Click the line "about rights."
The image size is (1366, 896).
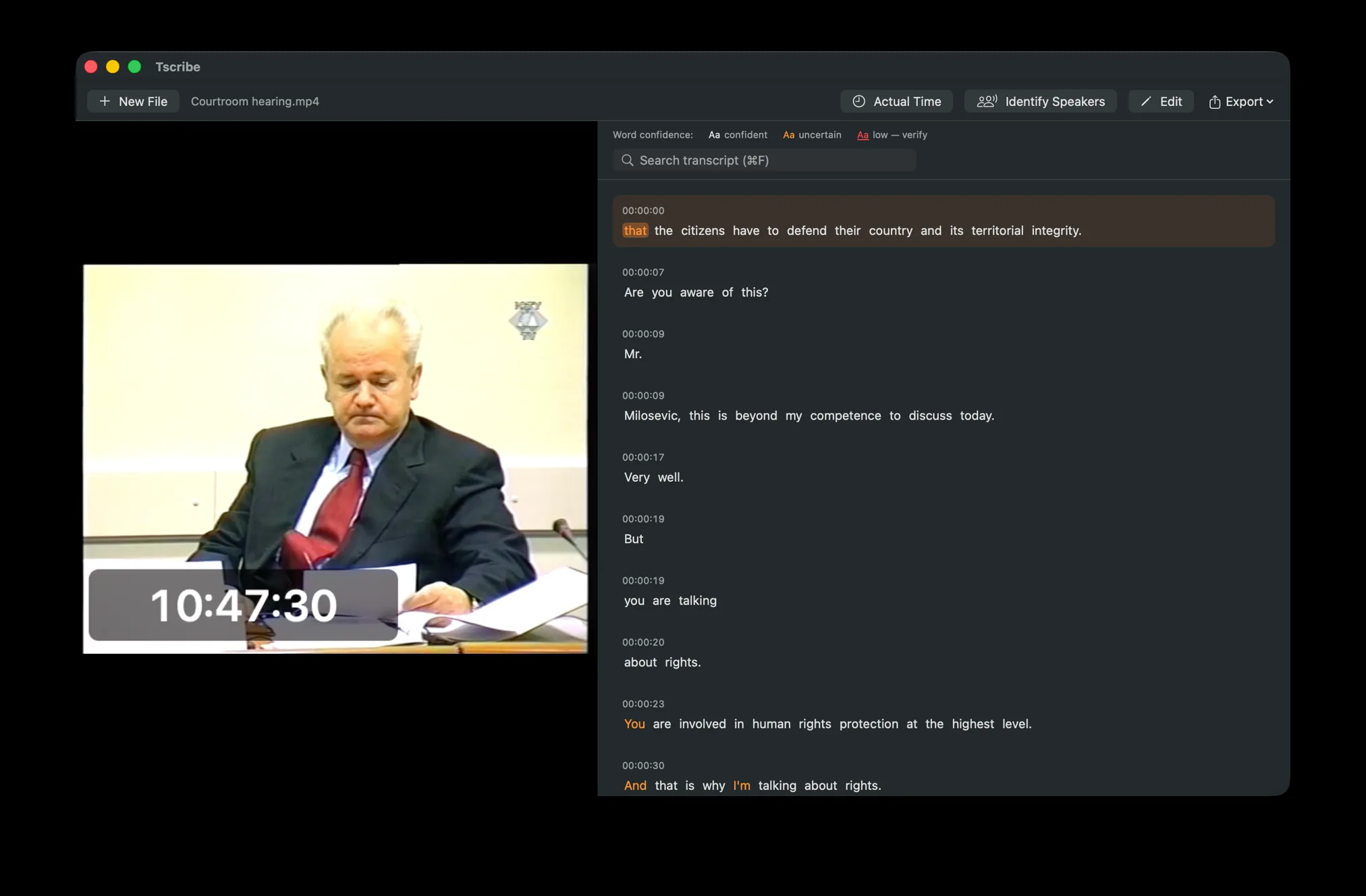coord(662,663)
